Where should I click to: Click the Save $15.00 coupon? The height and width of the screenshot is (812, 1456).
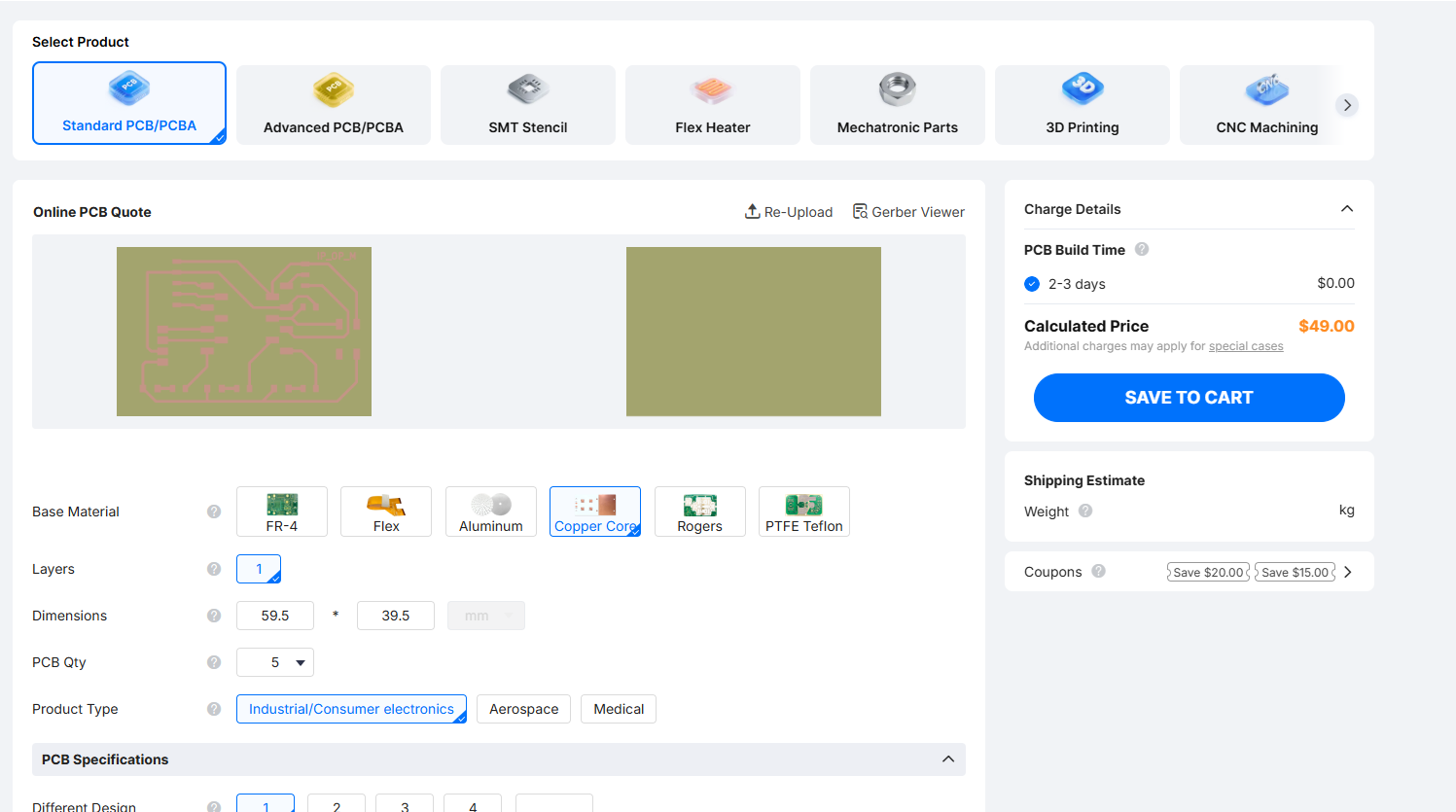point(1296,572)
